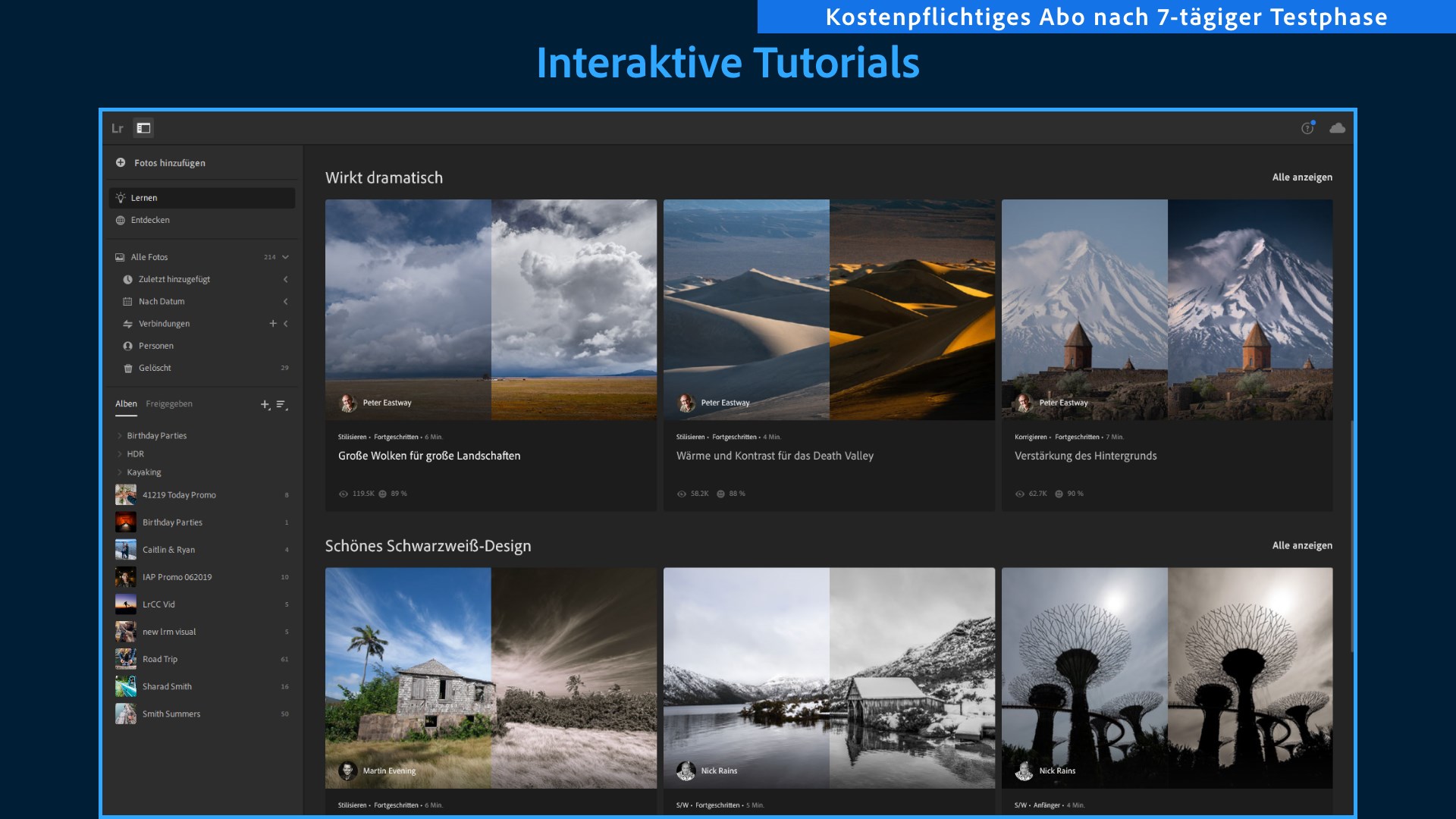Click Alle anzeigen for Wirkt dramatisch
Viewport: 1456px width, 819px height.
pyautogui.click(x=1301, y=177)
